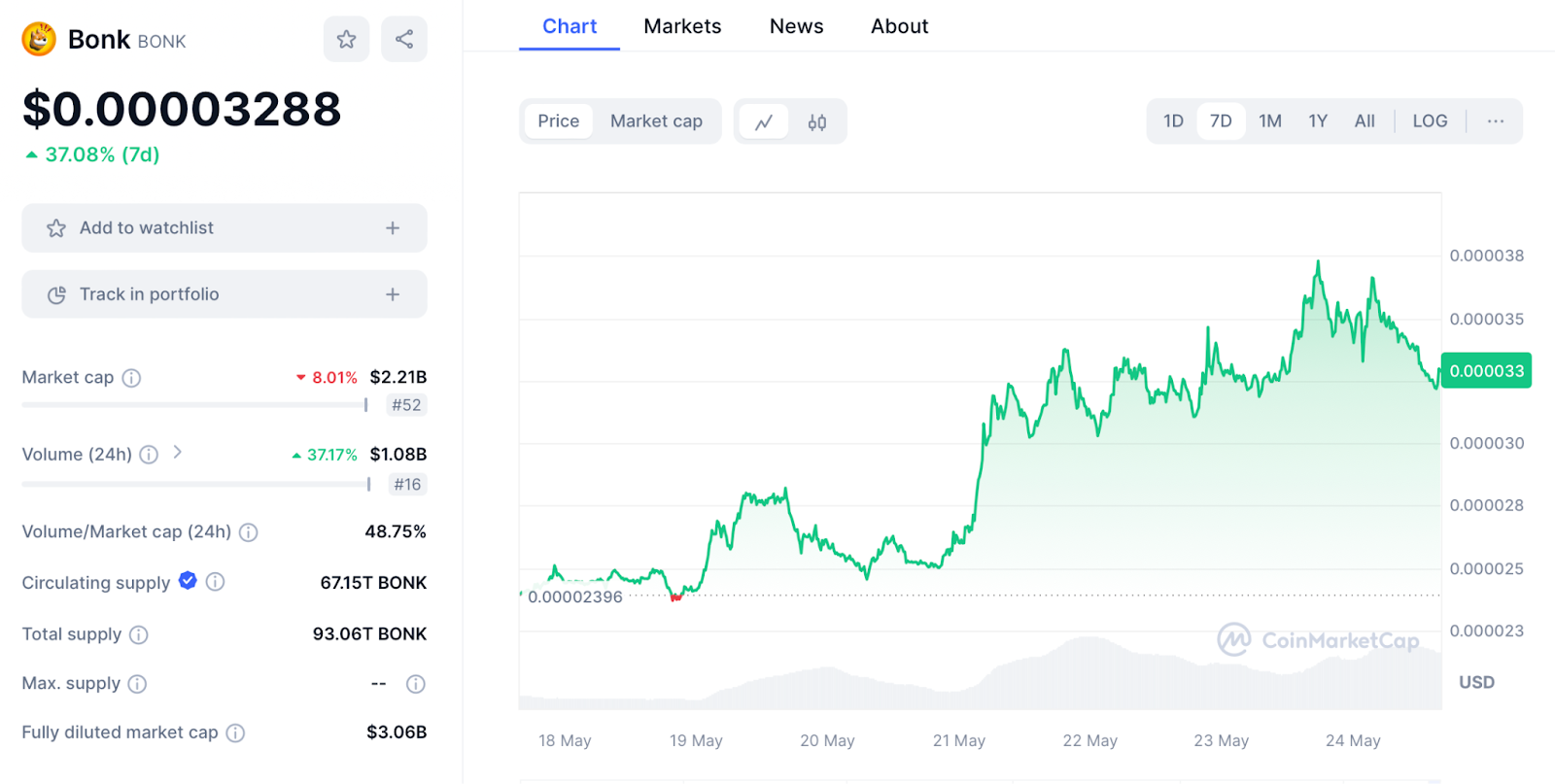Image resolution: width=1555 pixels, height=784 pixels.
Task: Set chart range to All
Action: [x=1365, y=121]
